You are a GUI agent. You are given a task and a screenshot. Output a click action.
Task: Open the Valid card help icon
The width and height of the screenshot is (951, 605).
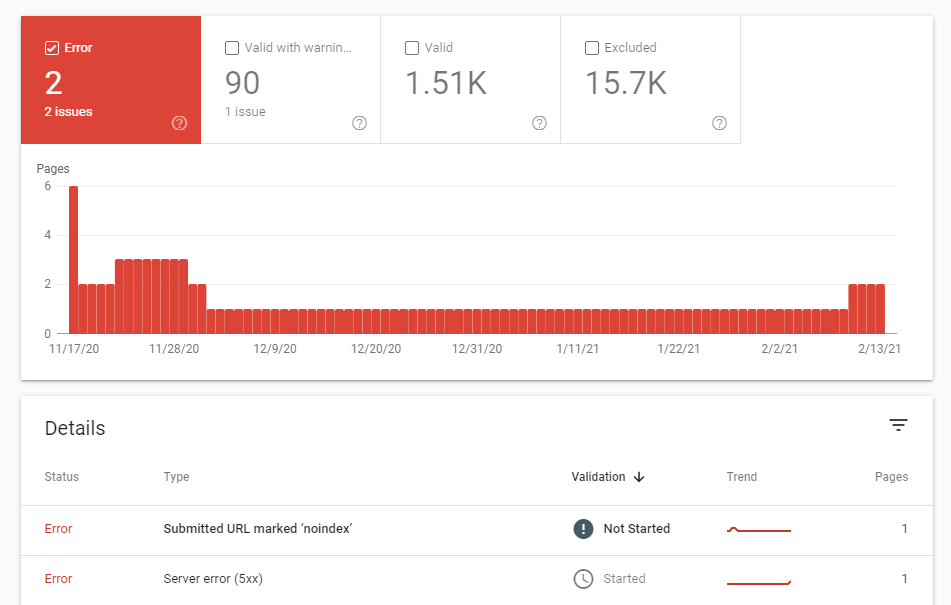coord(539,123)
